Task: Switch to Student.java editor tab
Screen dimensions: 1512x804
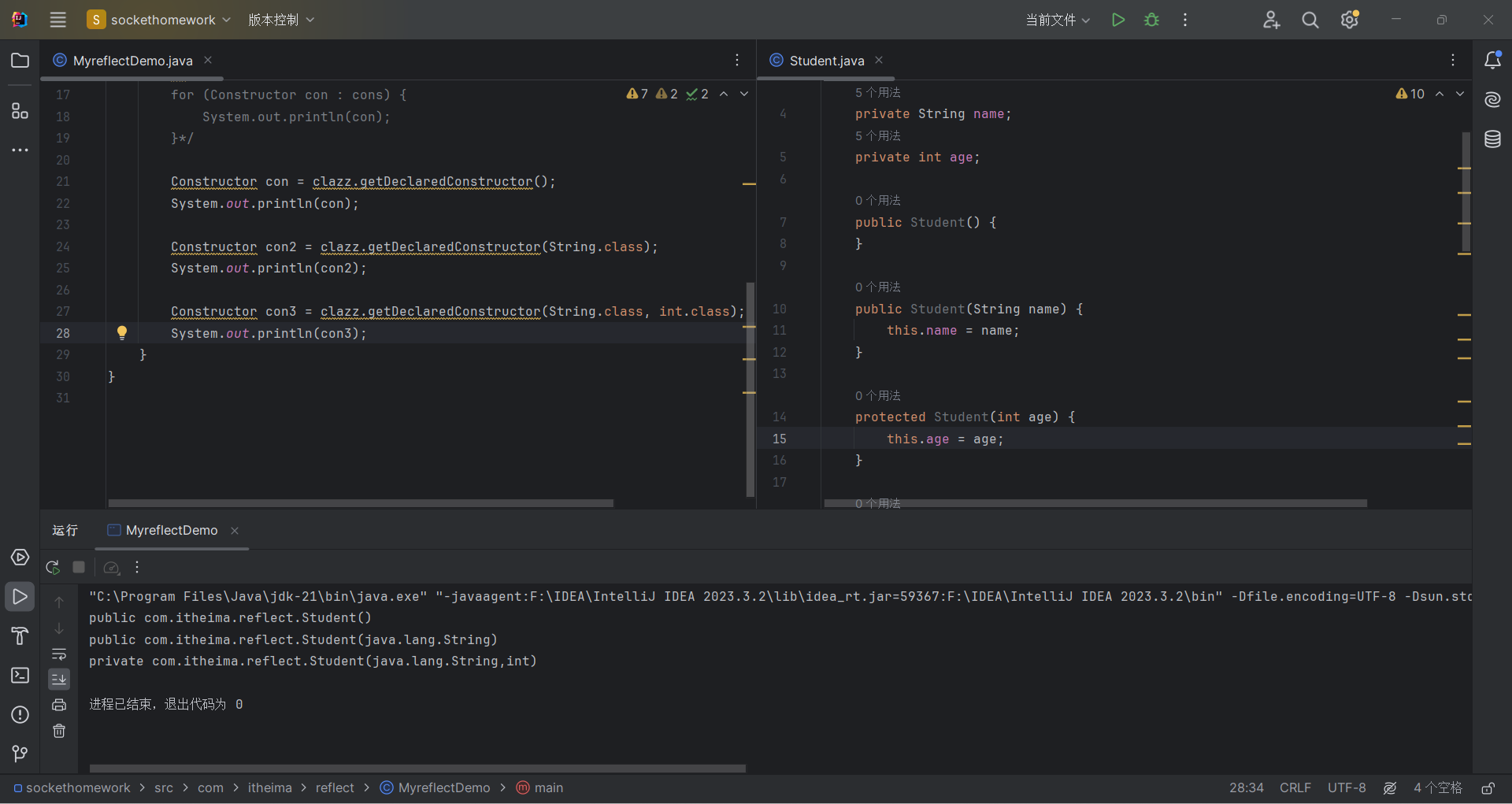Action: coord(826,61)
